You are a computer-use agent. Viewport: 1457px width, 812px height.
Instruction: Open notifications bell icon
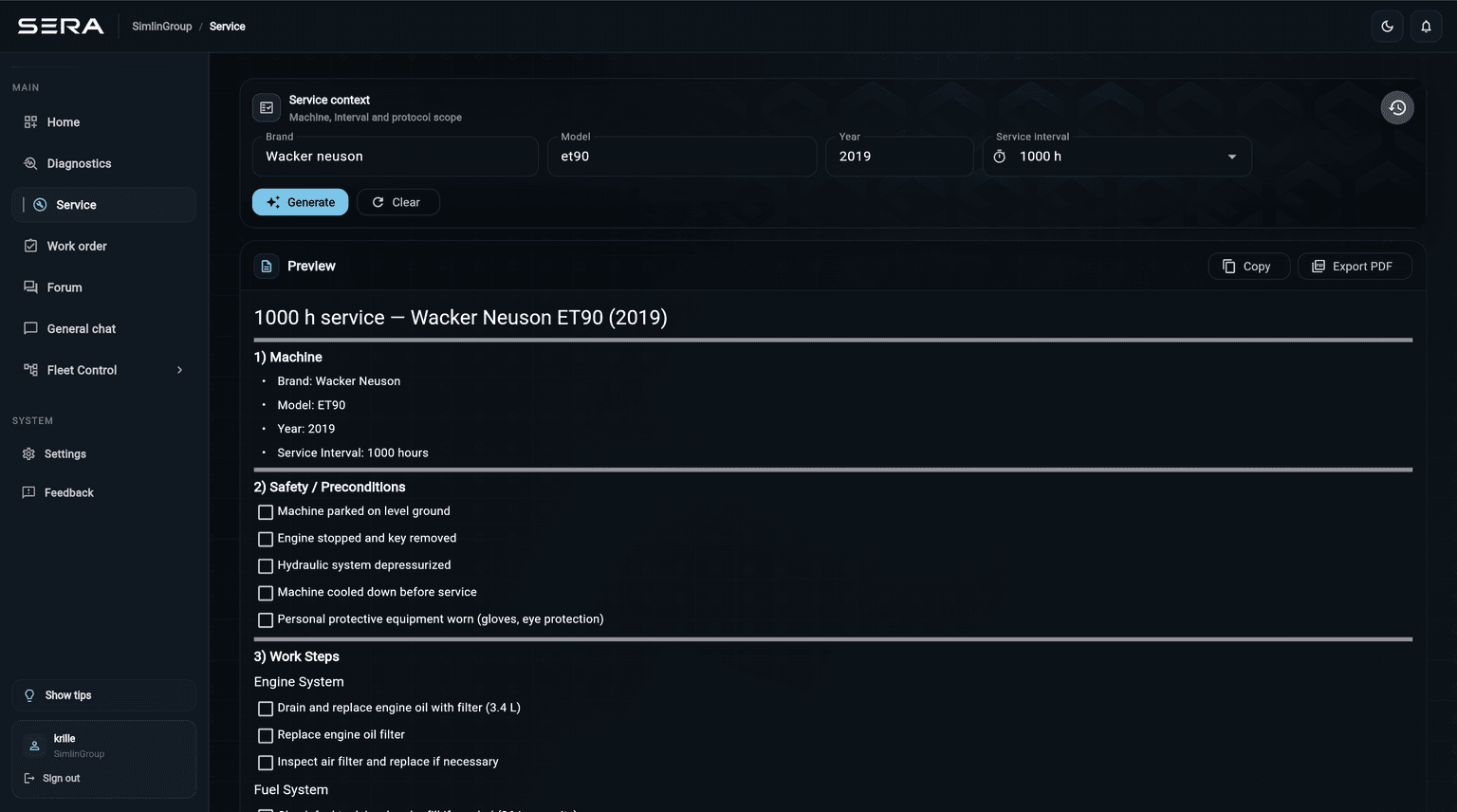coord(1426,27)
